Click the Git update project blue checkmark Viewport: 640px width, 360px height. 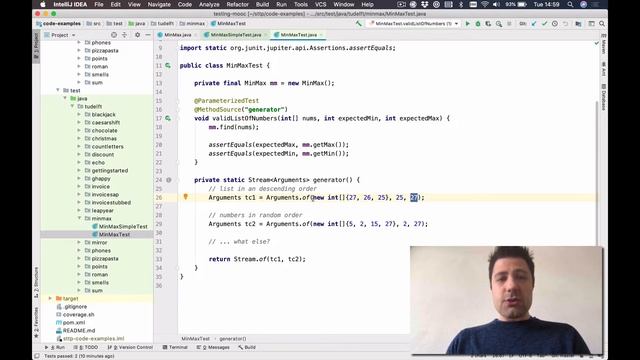pyautogui.click(x=533, y=24)
